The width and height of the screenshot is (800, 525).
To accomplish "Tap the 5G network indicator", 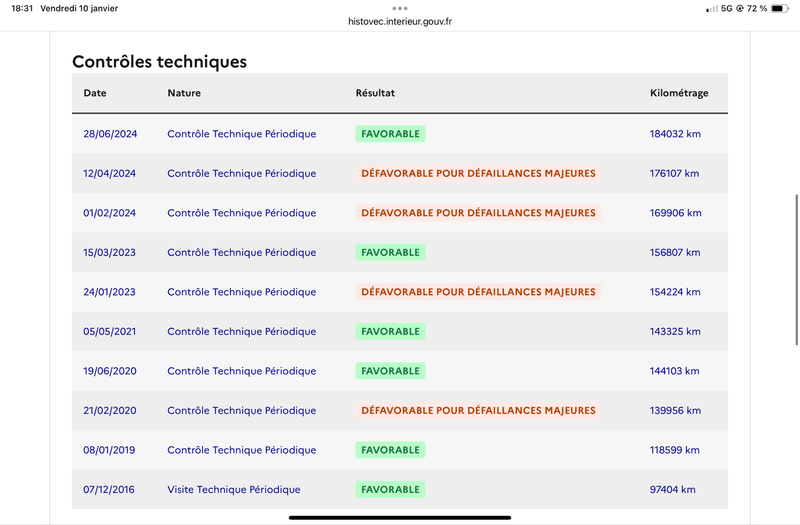I will pyautogui.click(x=727, y=8).
